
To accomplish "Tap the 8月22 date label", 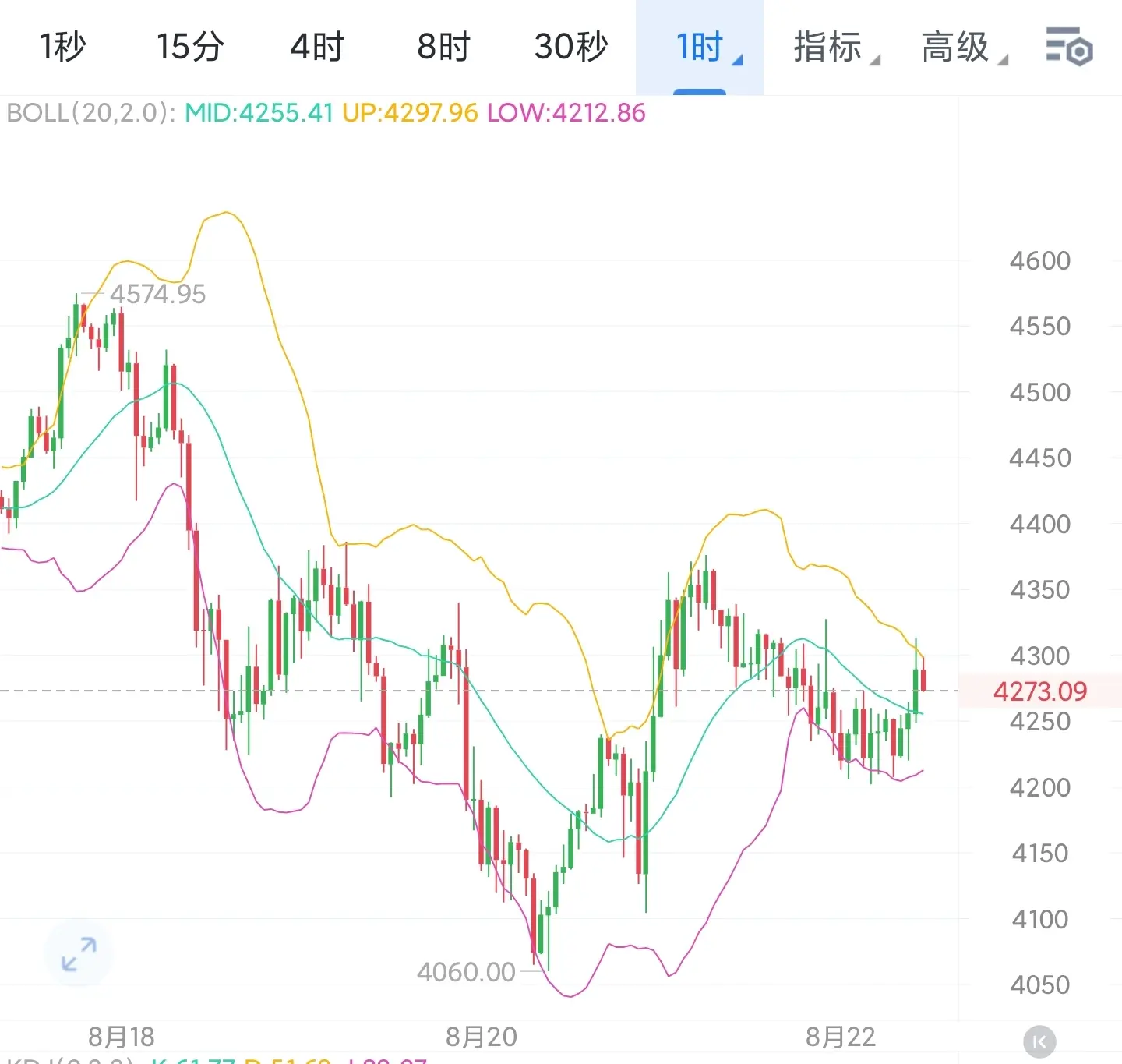I will click(841, 1037).
